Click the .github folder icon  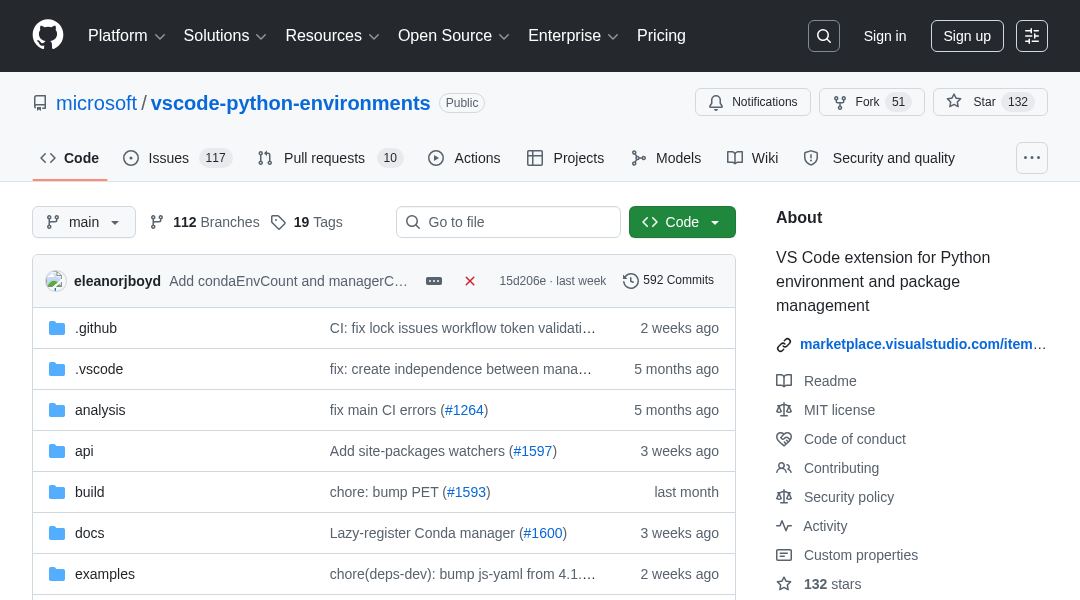(x=57, y=328)
